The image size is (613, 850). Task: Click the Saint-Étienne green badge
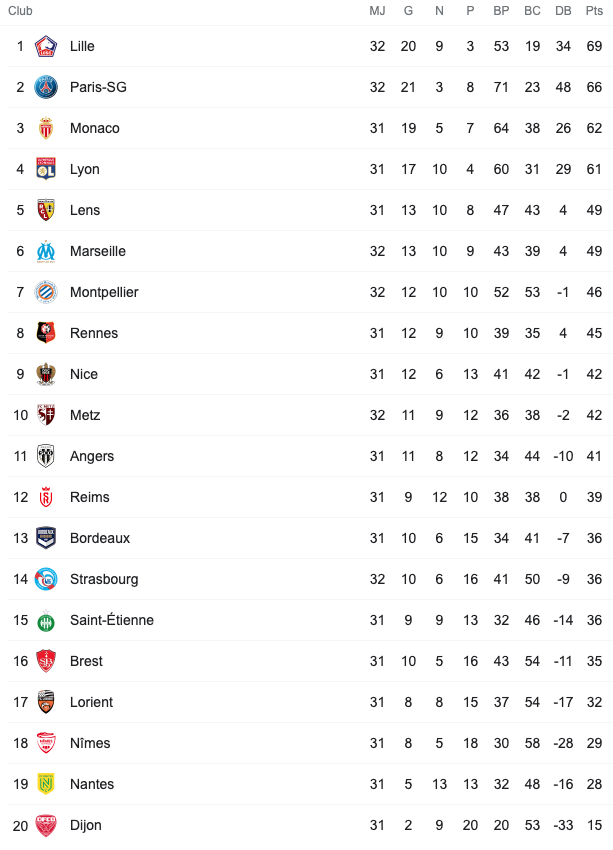pos(46,620)
